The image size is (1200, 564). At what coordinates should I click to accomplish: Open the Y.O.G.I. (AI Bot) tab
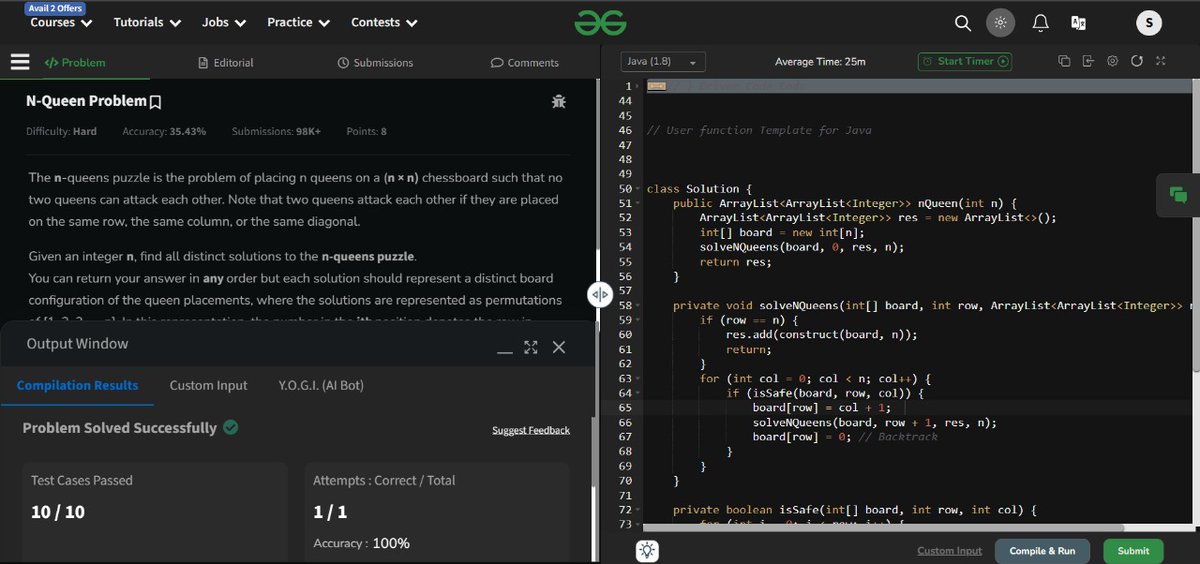tap(321, 385)
